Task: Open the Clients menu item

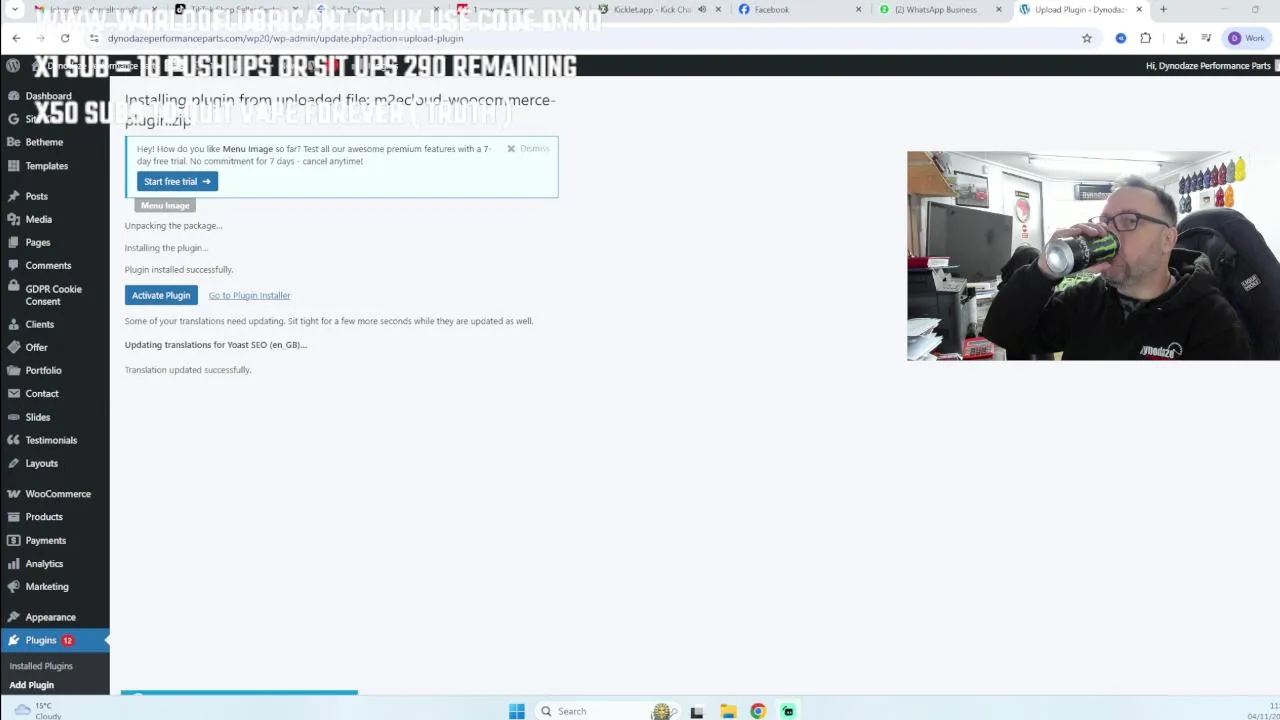Action: 39,324
